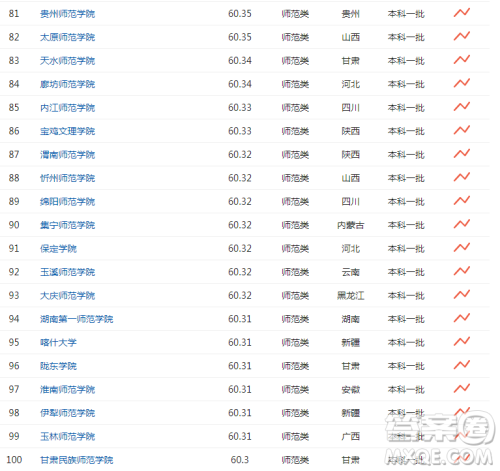Image resolution: width=500 pixels, height=471 pixels.
Task: Select 师范类 in the 陇东学院 row
Action: (x=295, y=366)
